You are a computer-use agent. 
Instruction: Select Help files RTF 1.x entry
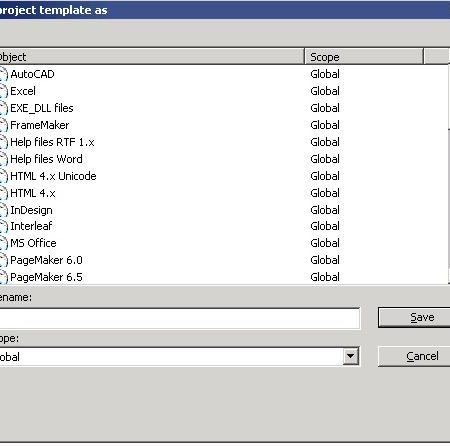(52, 142)
